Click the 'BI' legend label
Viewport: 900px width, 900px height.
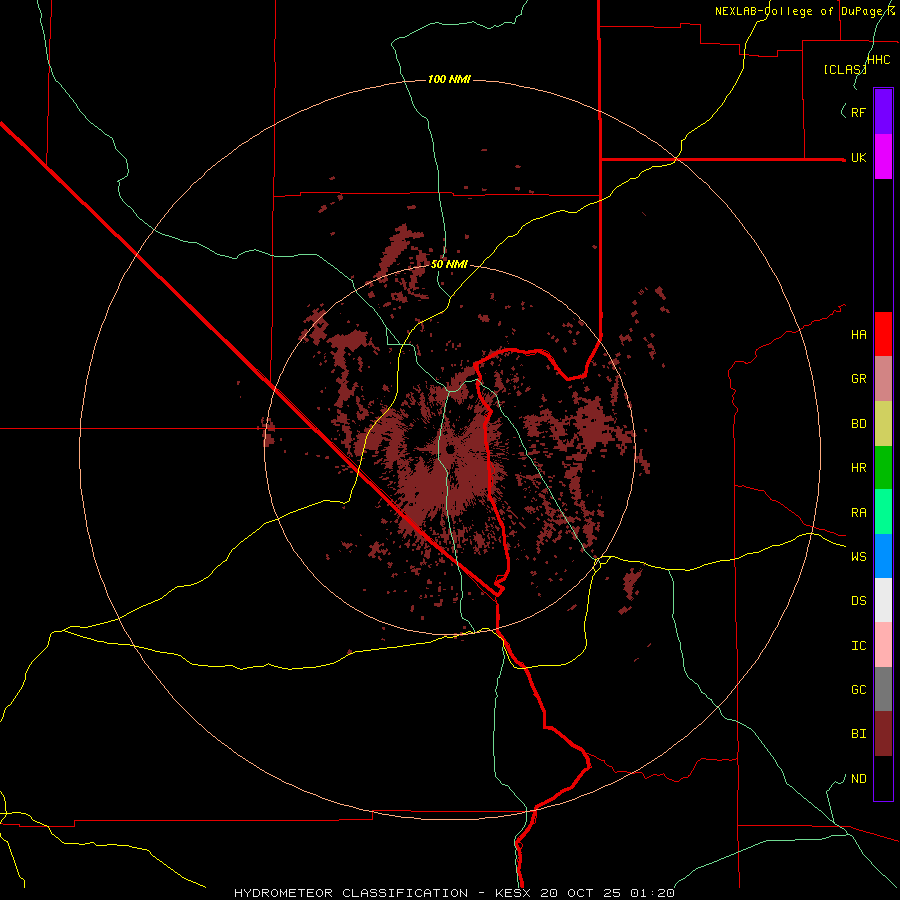pyautogui.click(x=859, y=734)
